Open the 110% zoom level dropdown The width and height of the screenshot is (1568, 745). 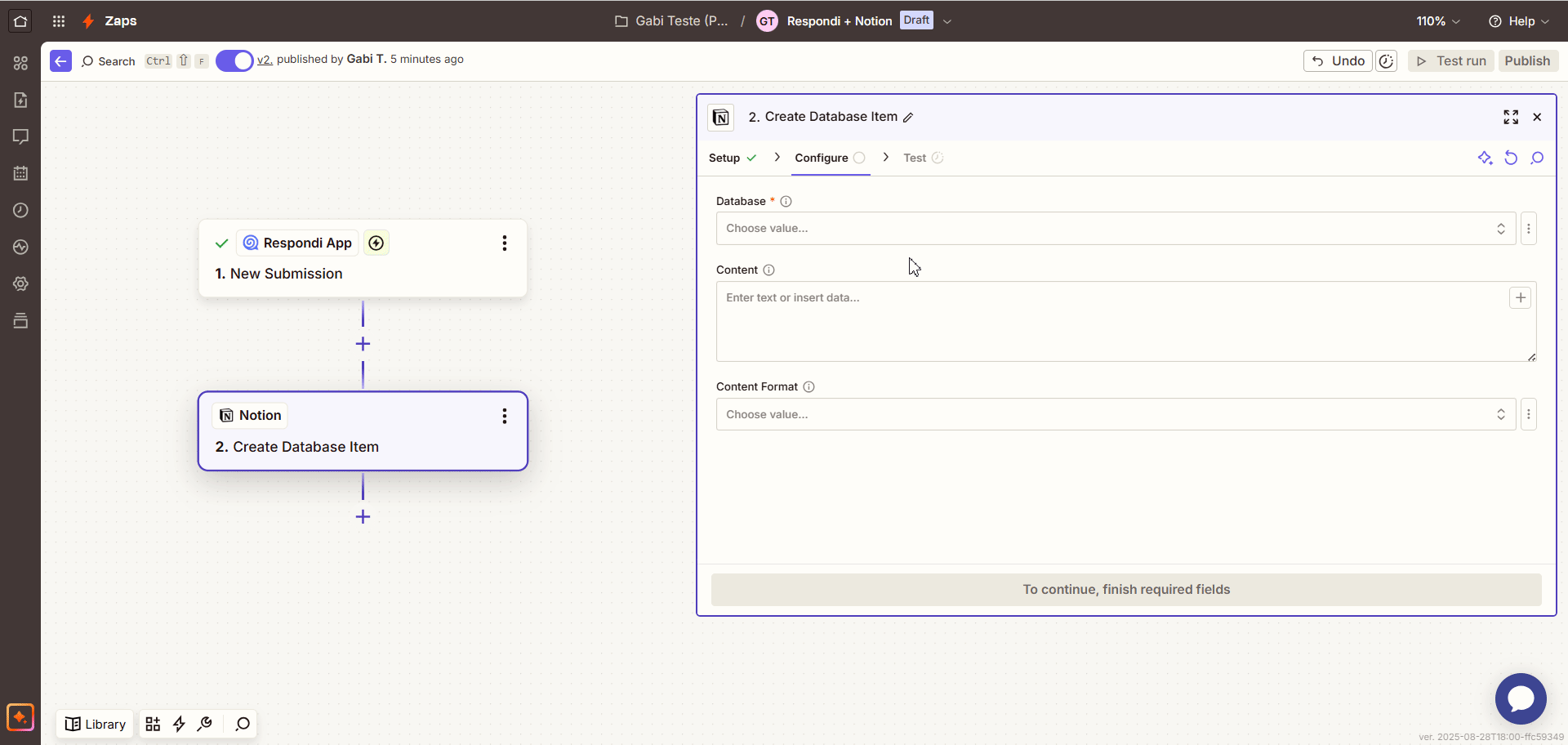click(x=1438, y=21)
